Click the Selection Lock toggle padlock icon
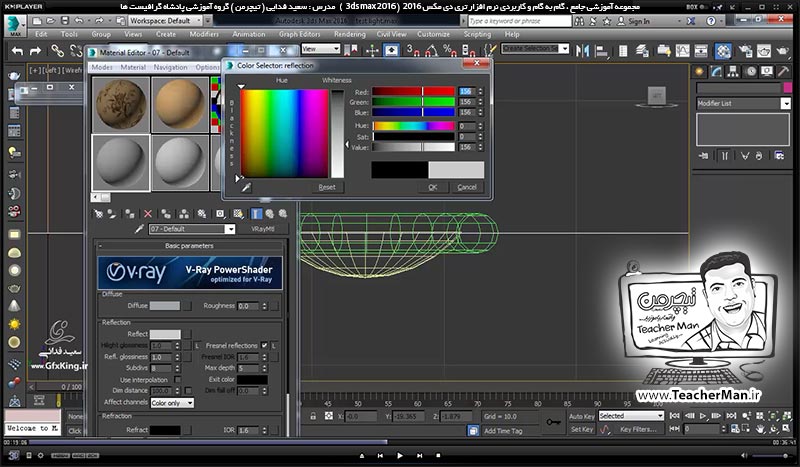 pos(313,416)
